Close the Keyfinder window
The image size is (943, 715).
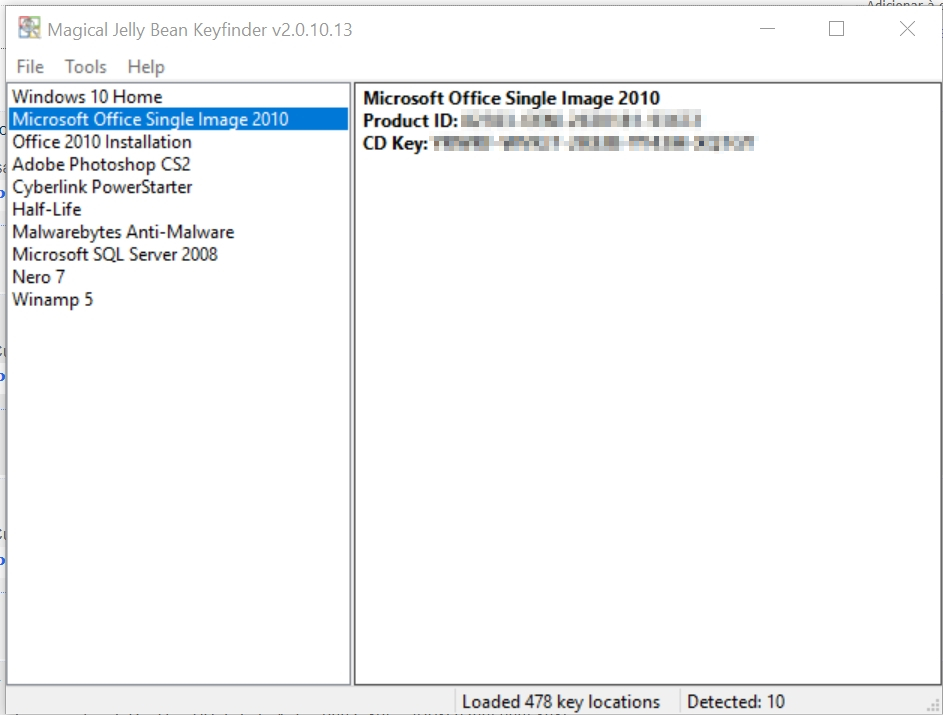[907, 28]
